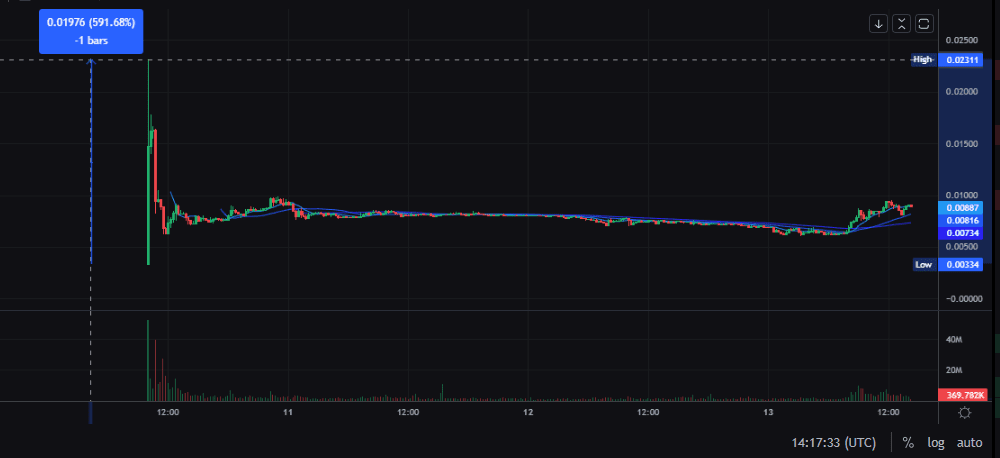The height and width of the screenshot is (458, 1000).
Task: Click the indicator value label 0.00734
Action: tap(959, 233)
